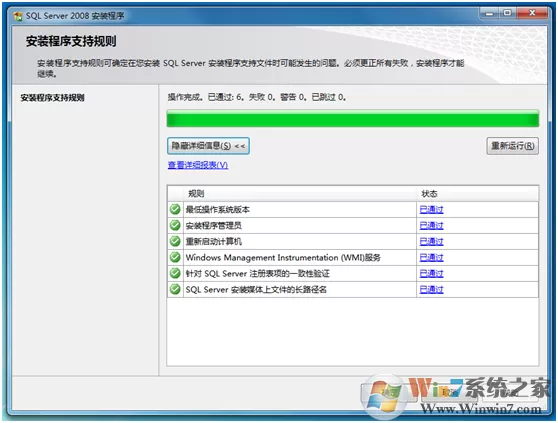Select 安装程序支持规则 step in left pane
This screenshot has width=558, height=423.
click(x=52, y=98)
